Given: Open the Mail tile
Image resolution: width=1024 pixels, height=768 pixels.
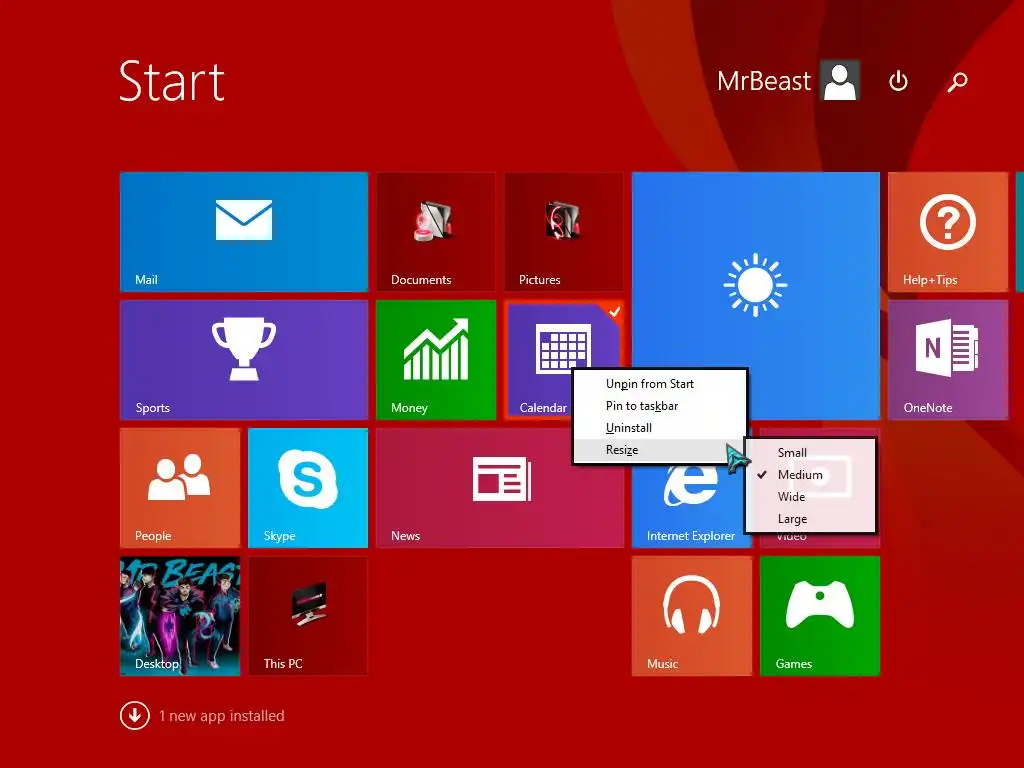Looking at the screenshot, I should 244,231.
